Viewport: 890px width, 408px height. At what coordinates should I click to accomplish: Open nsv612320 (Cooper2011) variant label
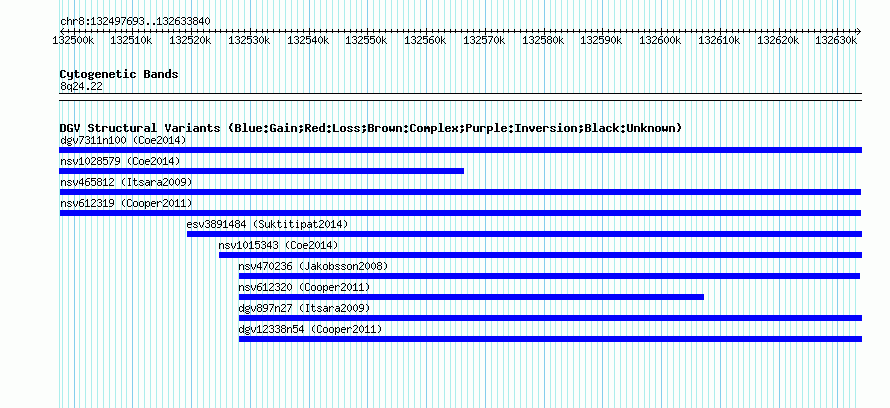pos(304,287)
